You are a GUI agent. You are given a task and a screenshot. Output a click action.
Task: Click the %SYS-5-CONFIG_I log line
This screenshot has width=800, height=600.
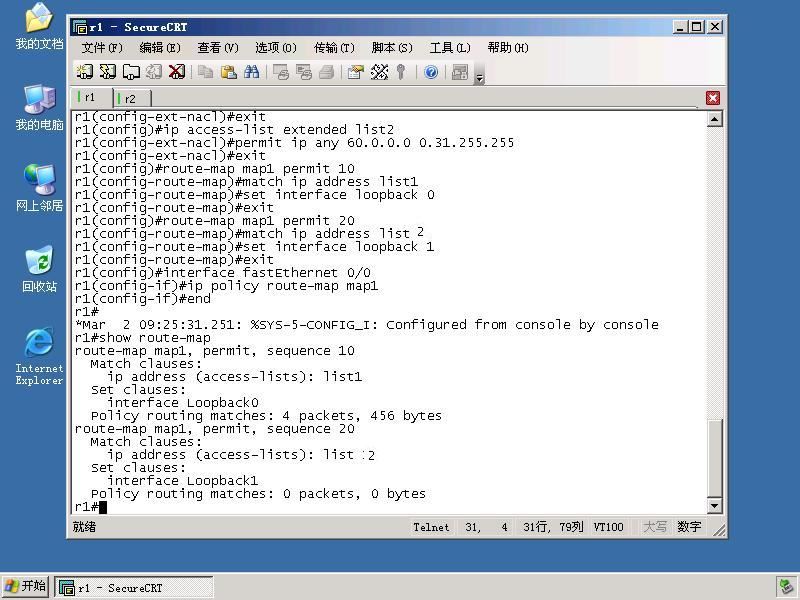(367, 325)
